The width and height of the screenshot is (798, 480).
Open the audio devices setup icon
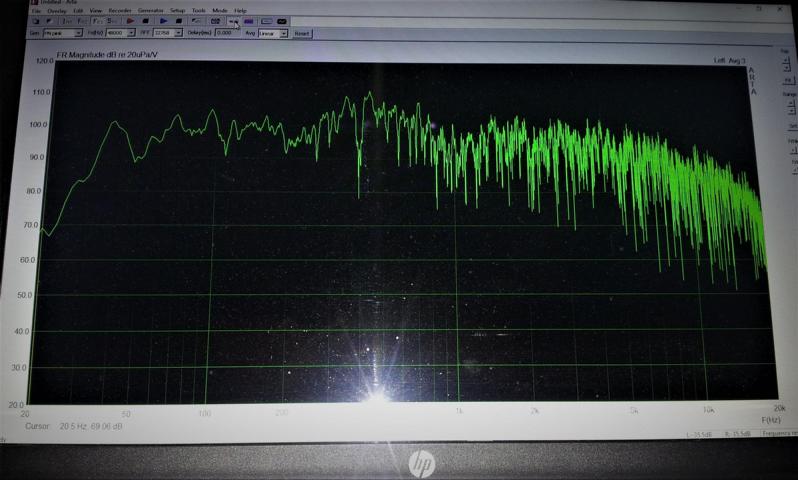[215, 21]
